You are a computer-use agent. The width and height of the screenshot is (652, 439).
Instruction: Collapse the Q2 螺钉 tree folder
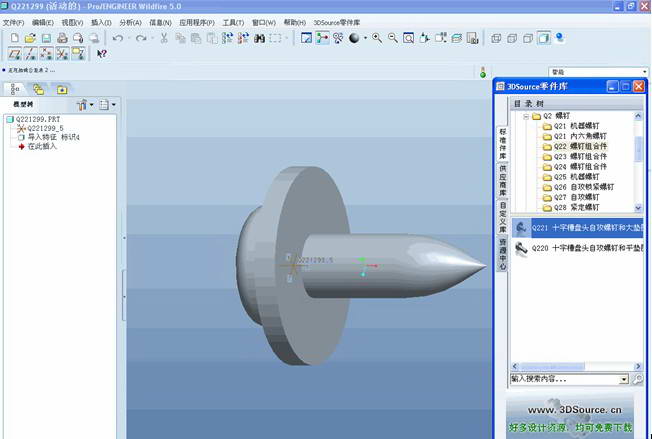(525, 116)
